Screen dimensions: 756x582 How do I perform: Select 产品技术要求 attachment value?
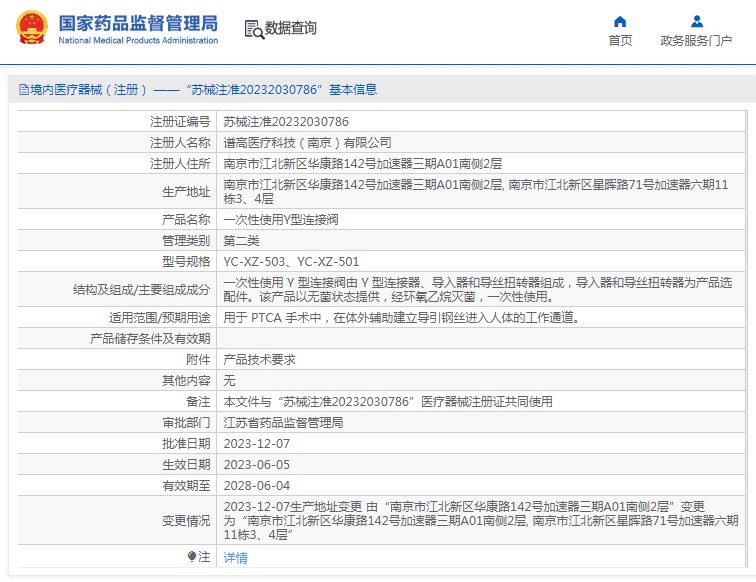[x=259, y=360]
